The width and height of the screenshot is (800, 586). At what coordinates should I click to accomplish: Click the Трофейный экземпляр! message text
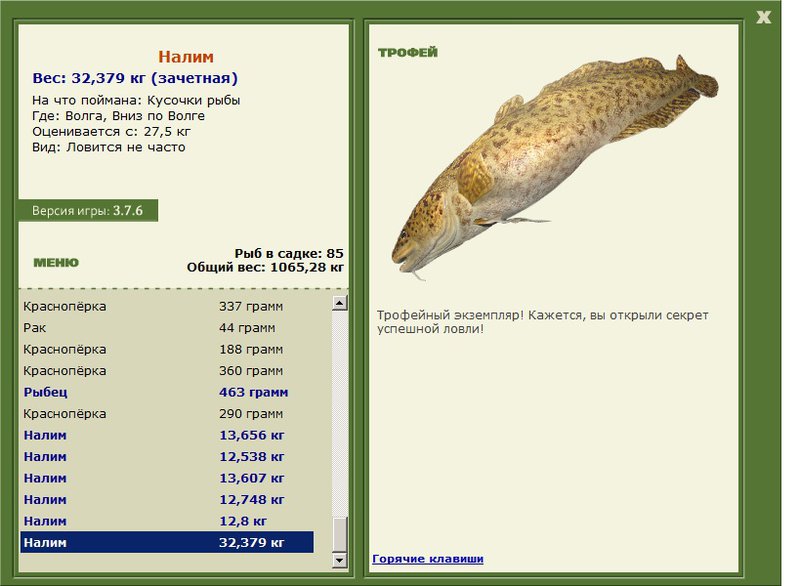(542, 322)
